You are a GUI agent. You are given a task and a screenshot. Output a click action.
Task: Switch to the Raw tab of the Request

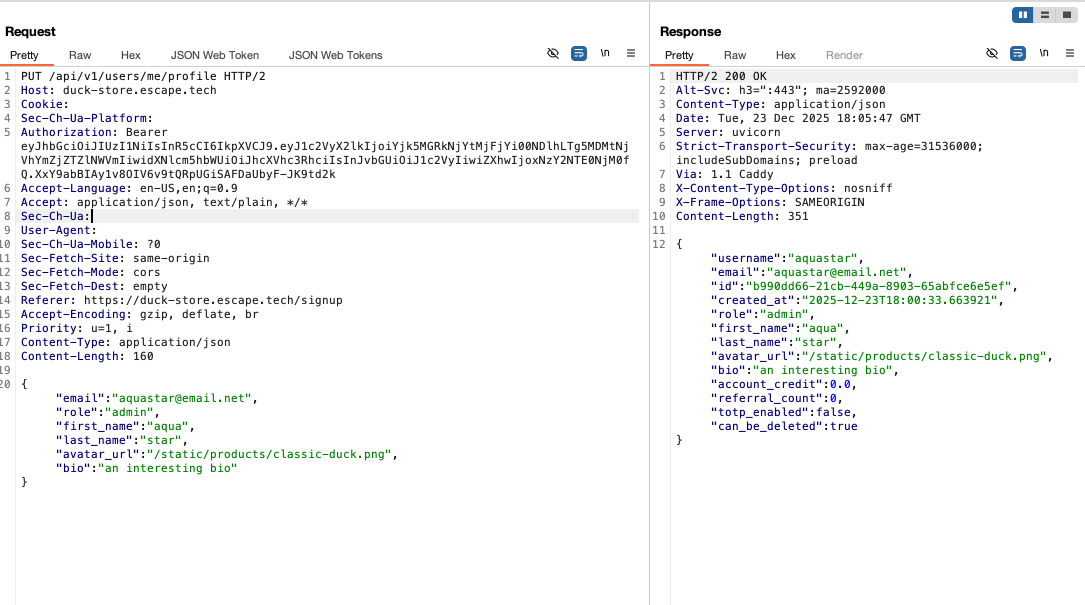click(x=79, y=55)
